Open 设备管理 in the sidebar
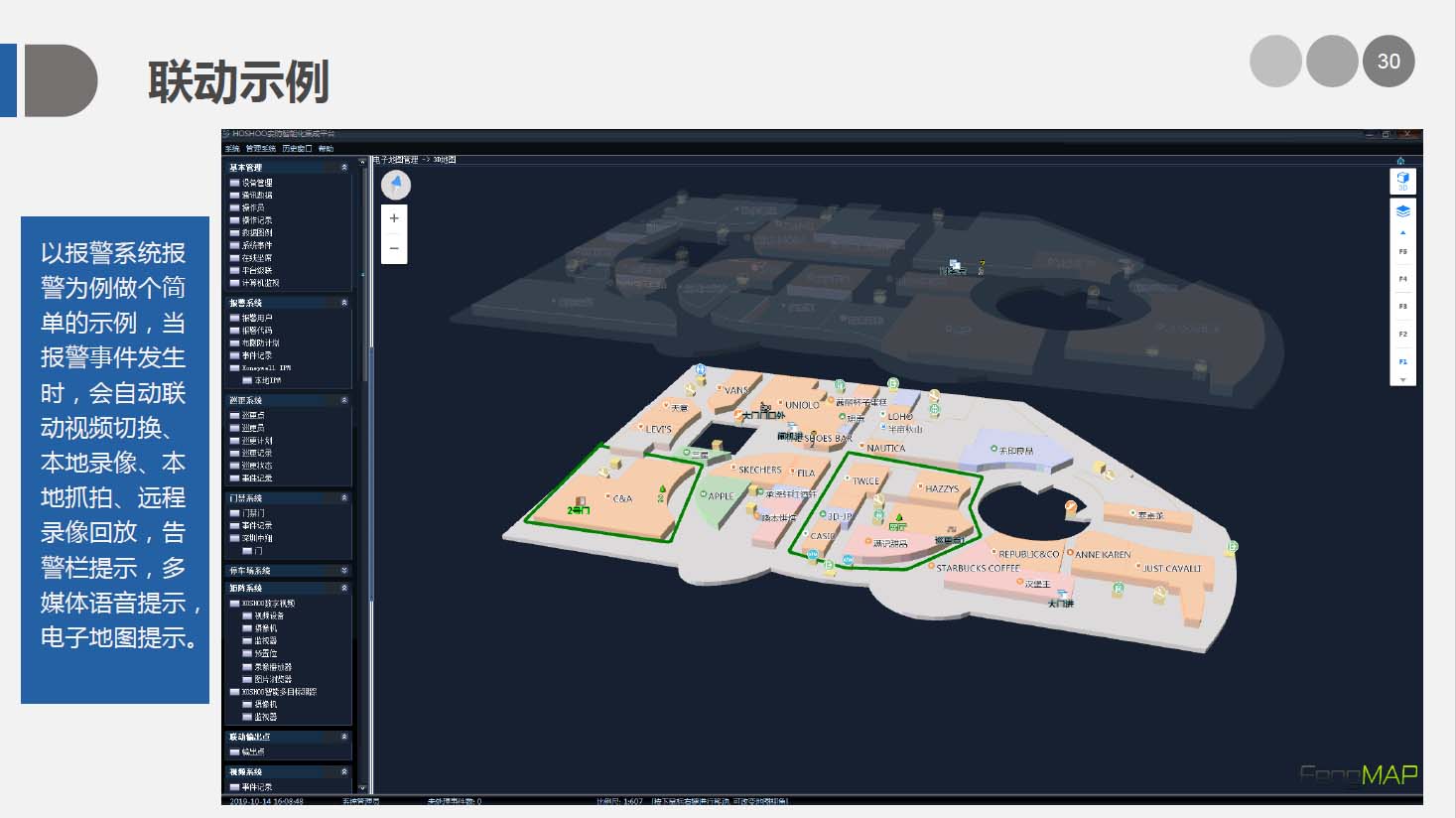The width and height of the screenshot is (1456, 818). [x=256, y=183]
